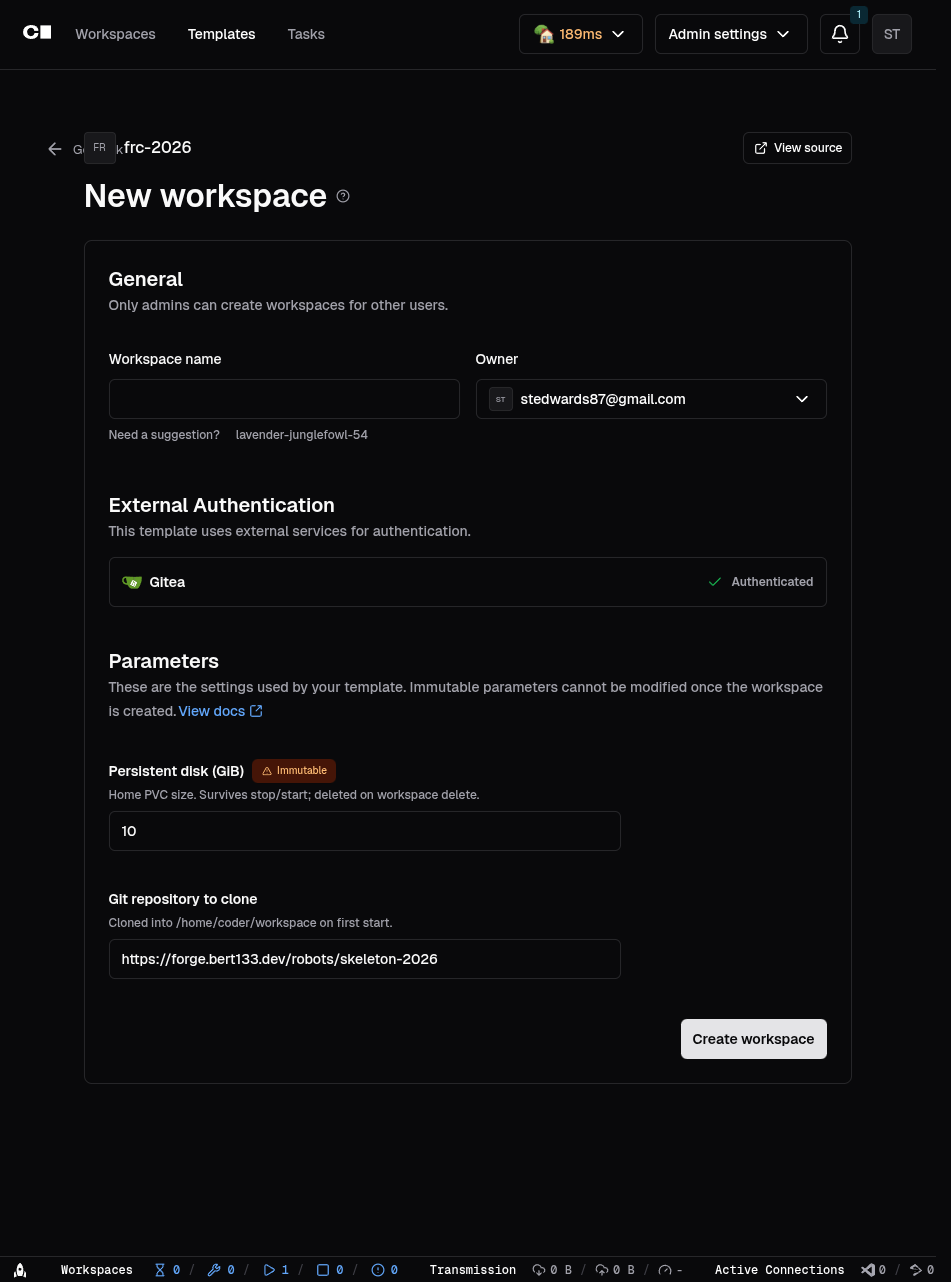Open the Tasks nav tab
This screenshot has height=1282, width=951.
pyautogui.click(x=306, y=34)
